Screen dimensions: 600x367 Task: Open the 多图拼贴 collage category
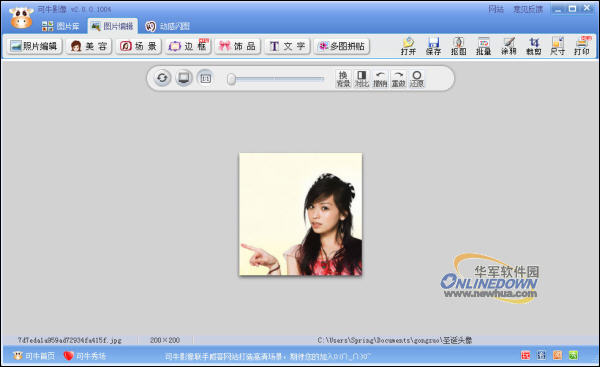342,46
